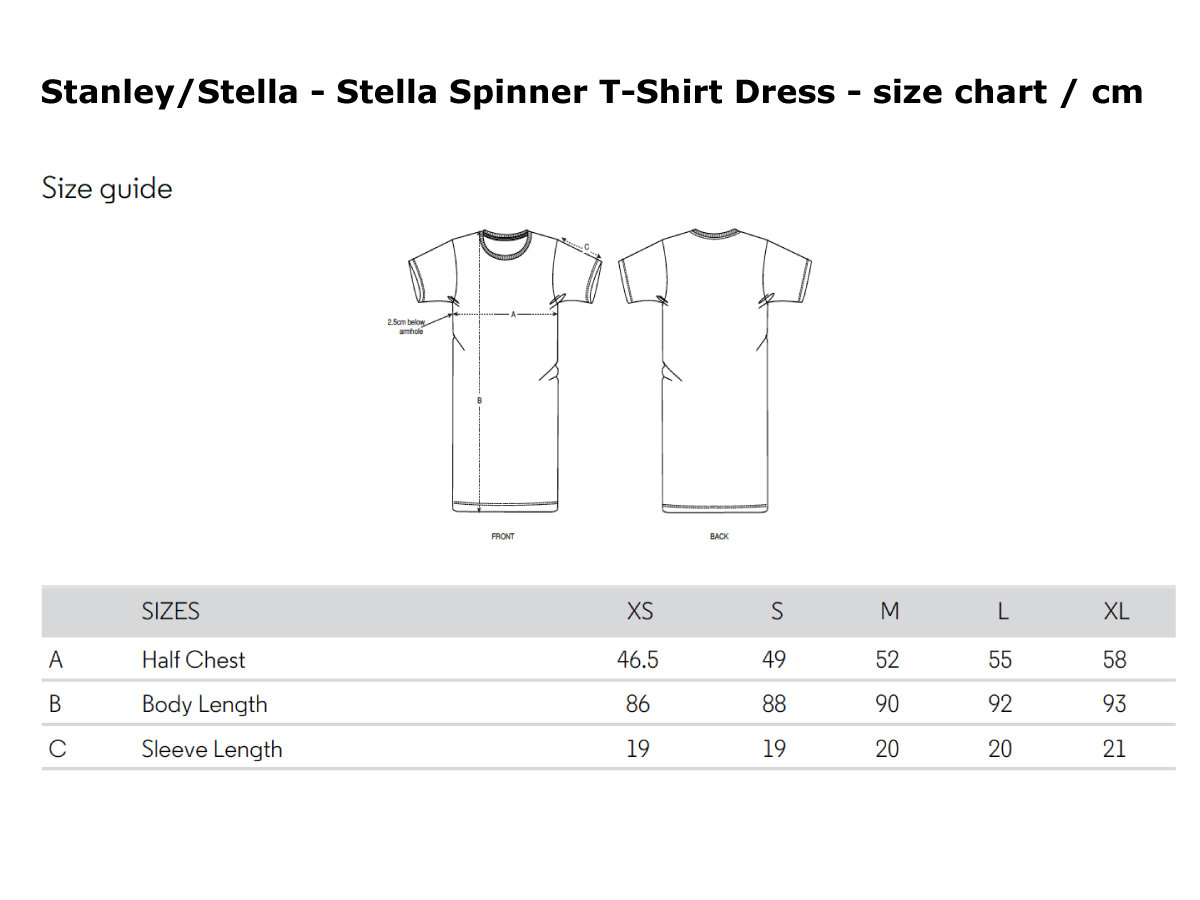Click the Body Length row label
The height and width of the screenshot is (900, 1200).
(205, 704)
